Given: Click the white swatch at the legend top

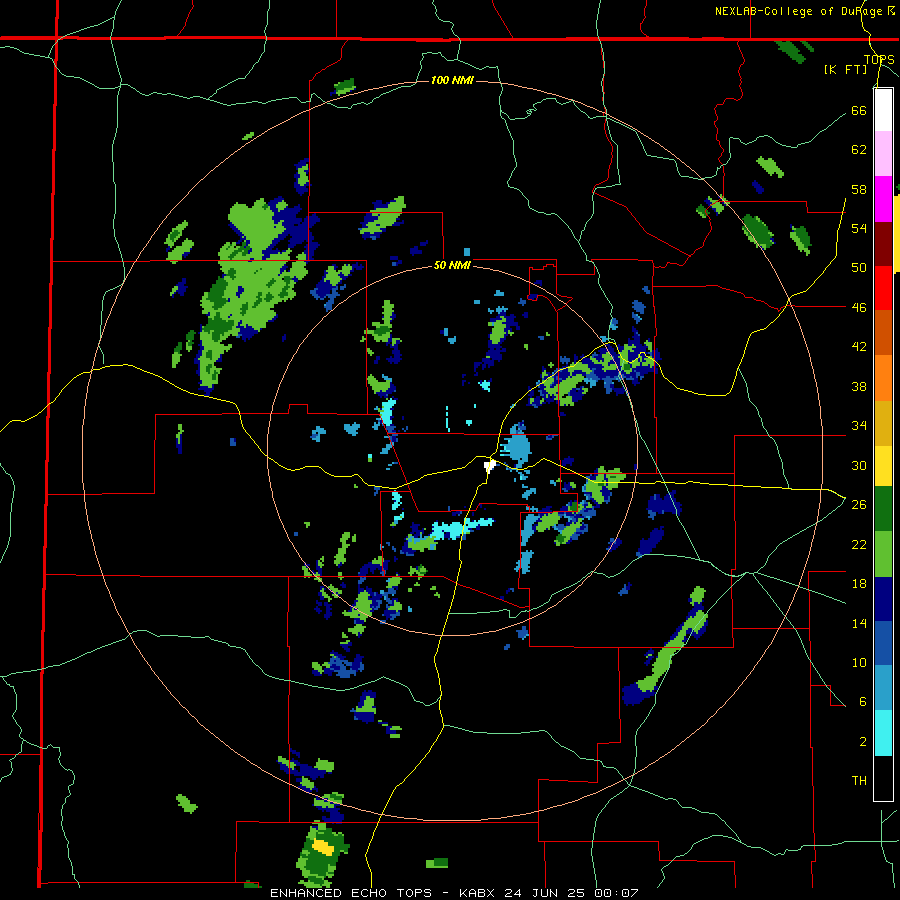Looking at the screenshot, I should (x=883, y=110).
